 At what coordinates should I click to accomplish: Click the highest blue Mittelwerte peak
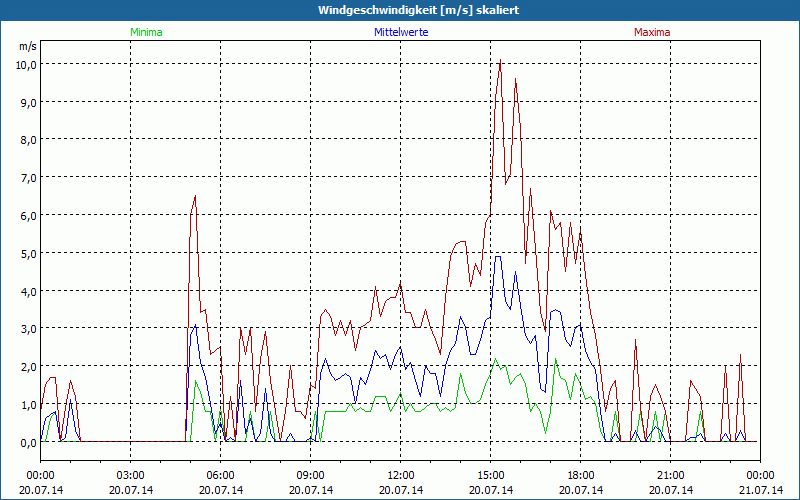click(x=498, y=257)
